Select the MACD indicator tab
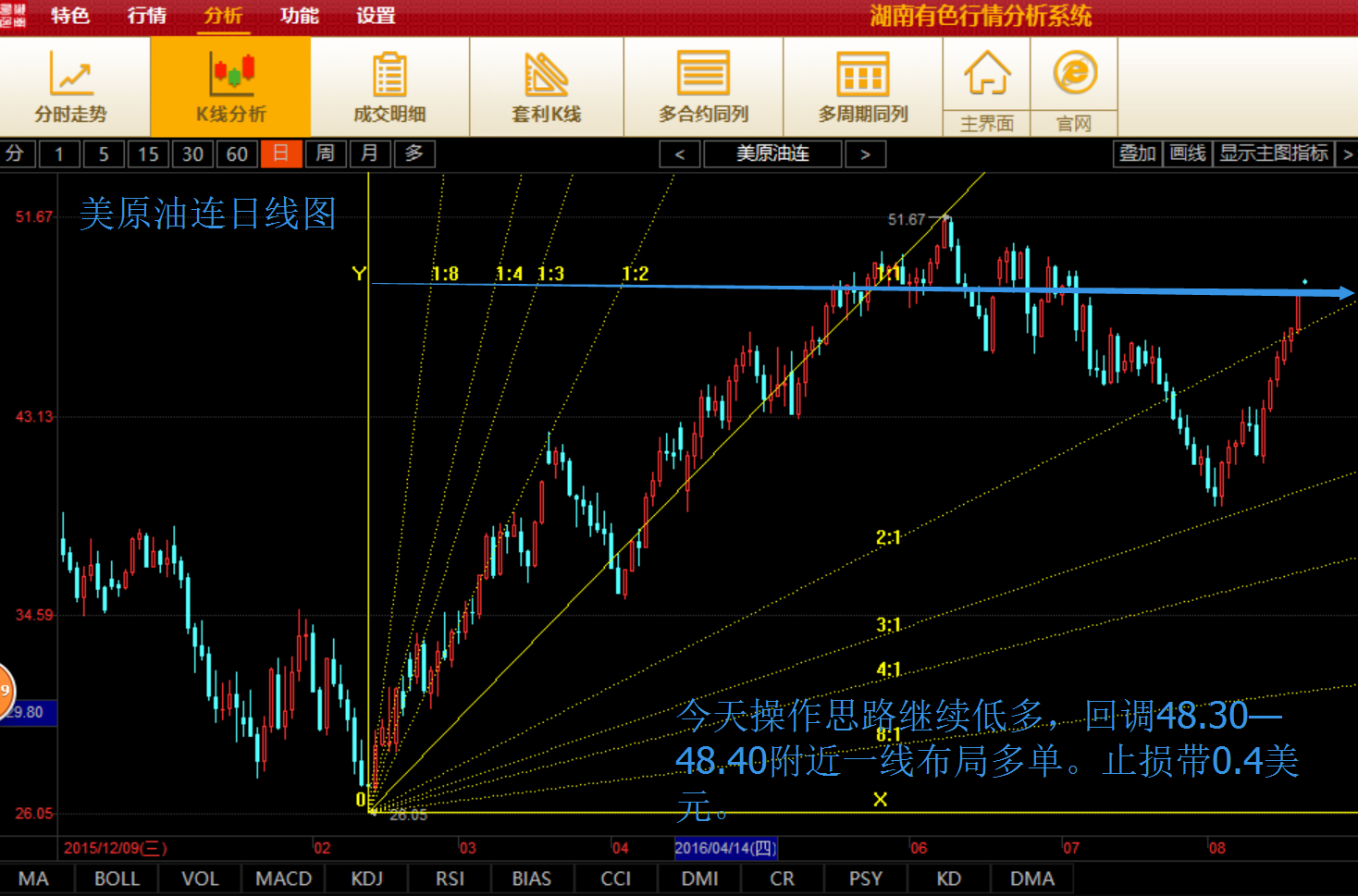 coord(283,878)
